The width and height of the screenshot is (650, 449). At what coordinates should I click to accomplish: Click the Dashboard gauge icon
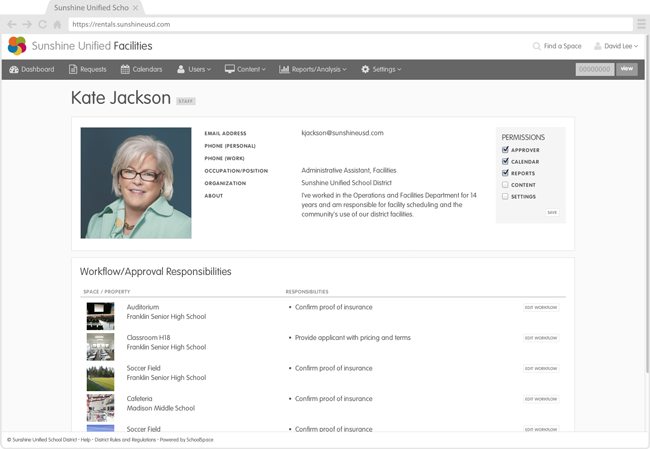click(x=14, y=69)
